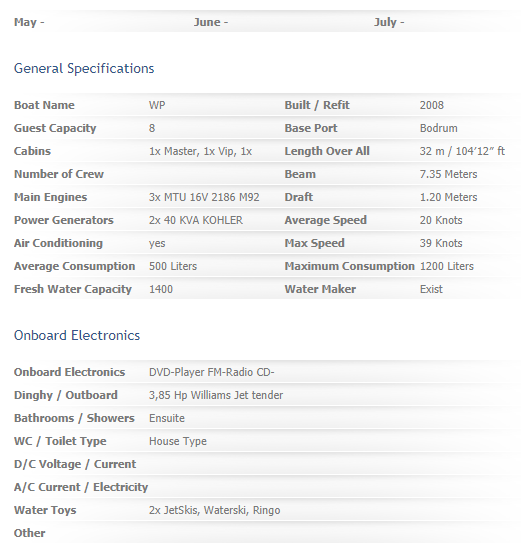The height and width of the screenshot is (543, 521).
Task: Click the Main Engines MTU value
Action: (x=204, y=197)
